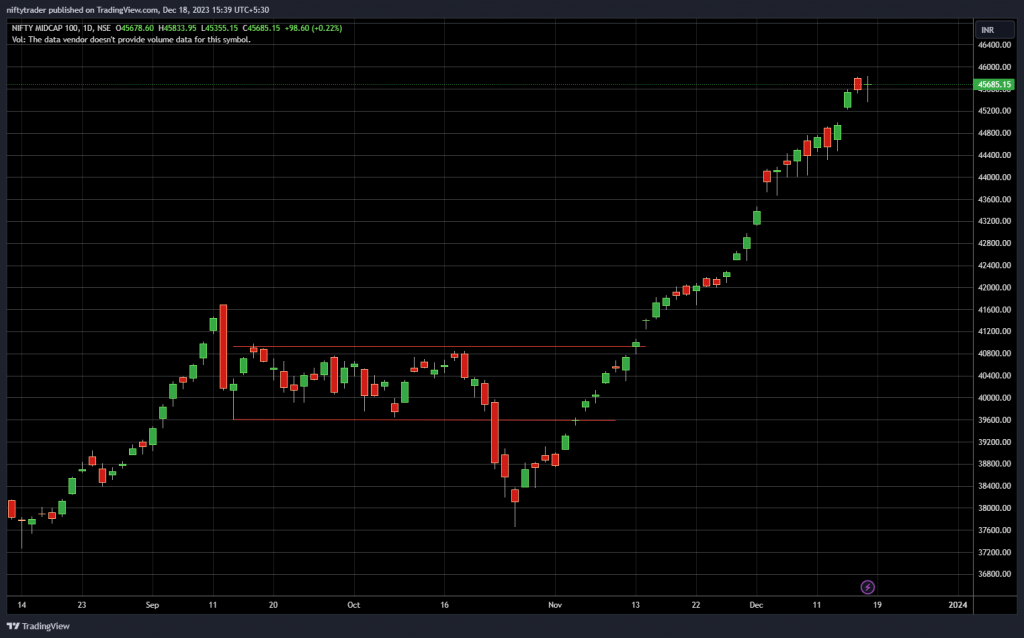Click the 43600.00 price axis label
Screen dimensions: 1024x638
coord(995,199)
